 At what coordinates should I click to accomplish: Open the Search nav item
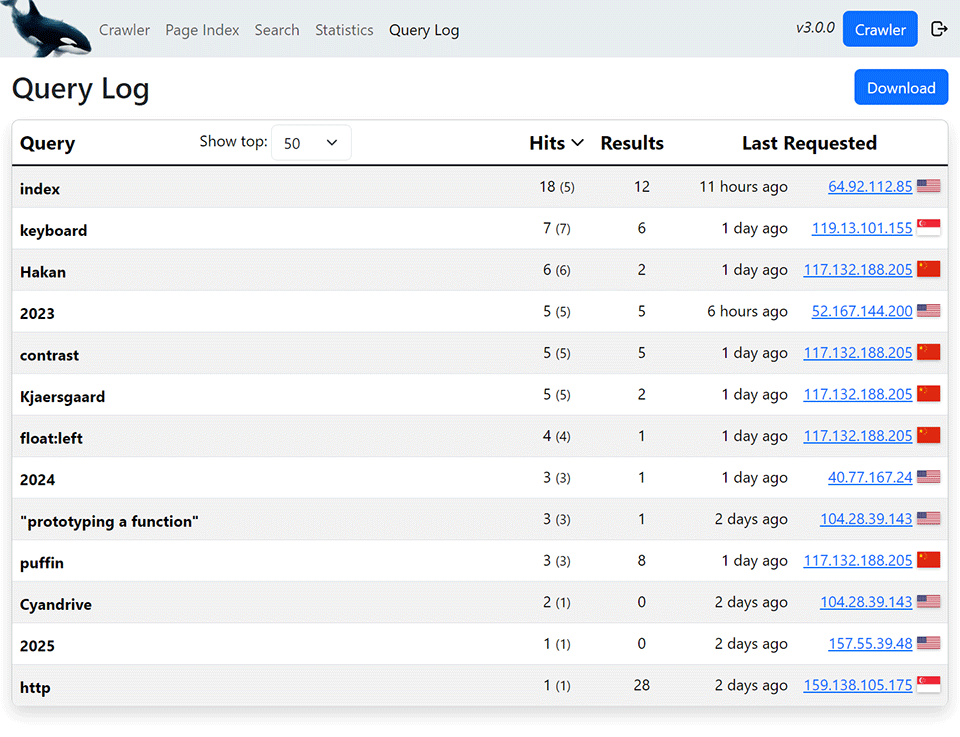coord(277,30)
